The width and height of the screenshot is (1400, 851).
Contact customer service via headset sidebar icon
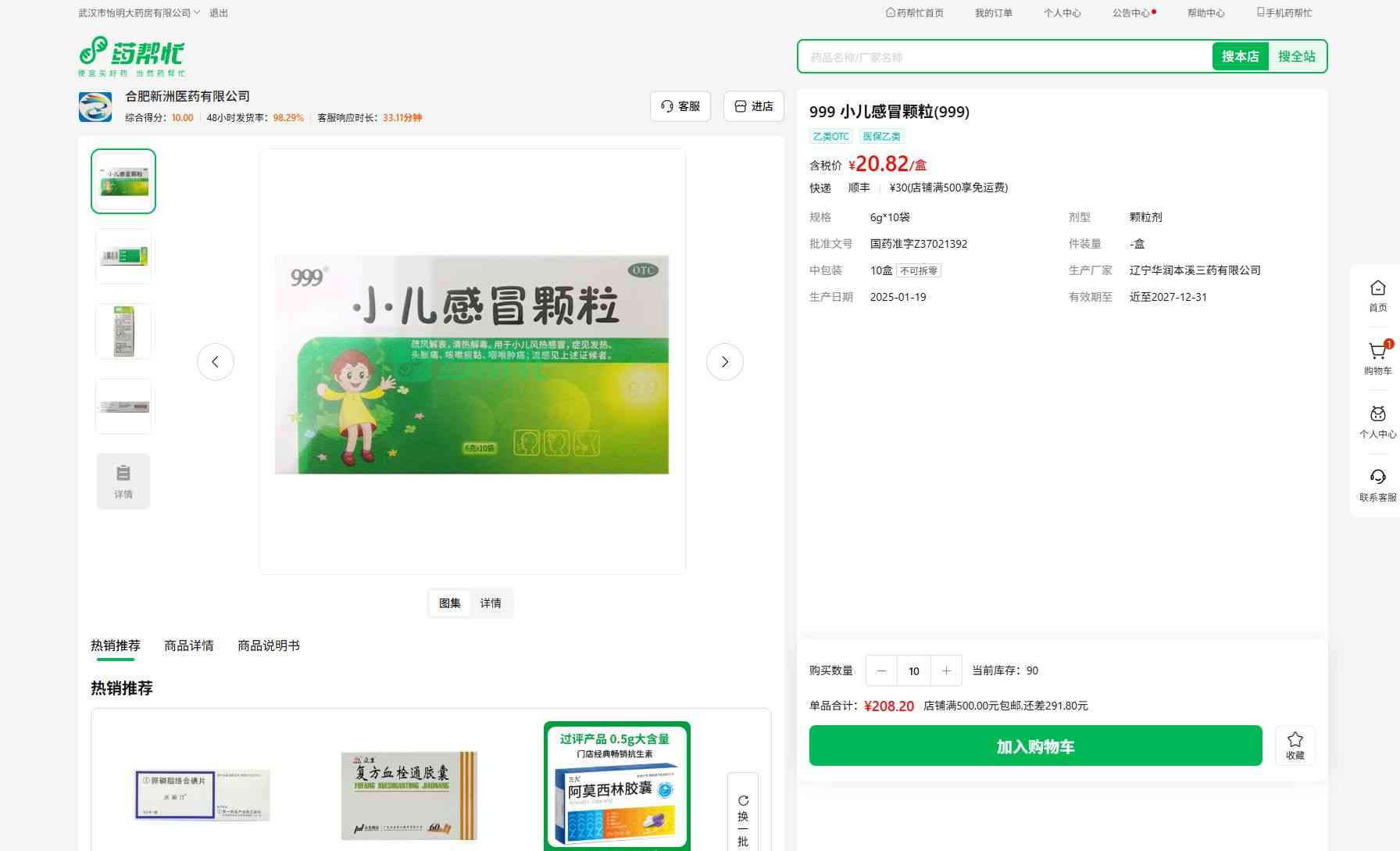point(1377,484)
